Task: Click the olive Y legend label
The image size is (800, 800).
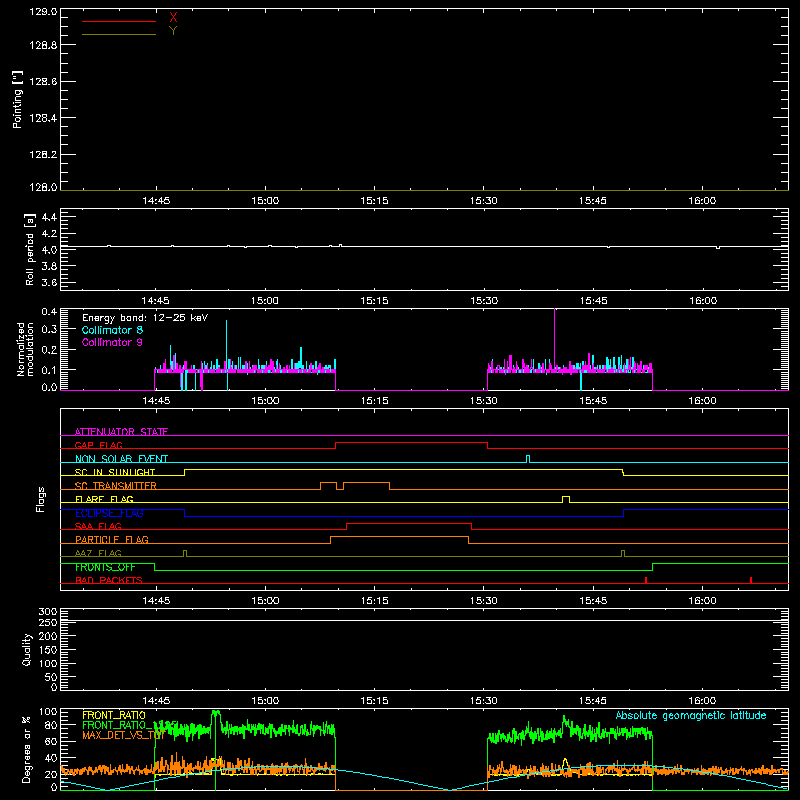Action: pos(173,31)
